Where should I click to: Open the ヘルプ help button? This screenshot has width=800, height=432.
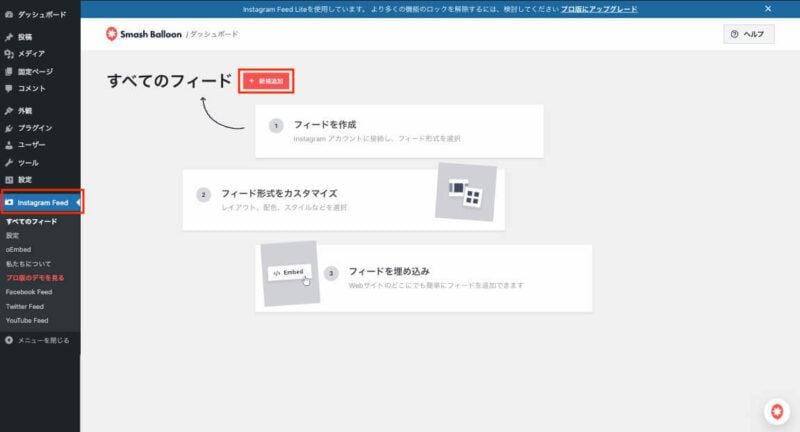748,34
